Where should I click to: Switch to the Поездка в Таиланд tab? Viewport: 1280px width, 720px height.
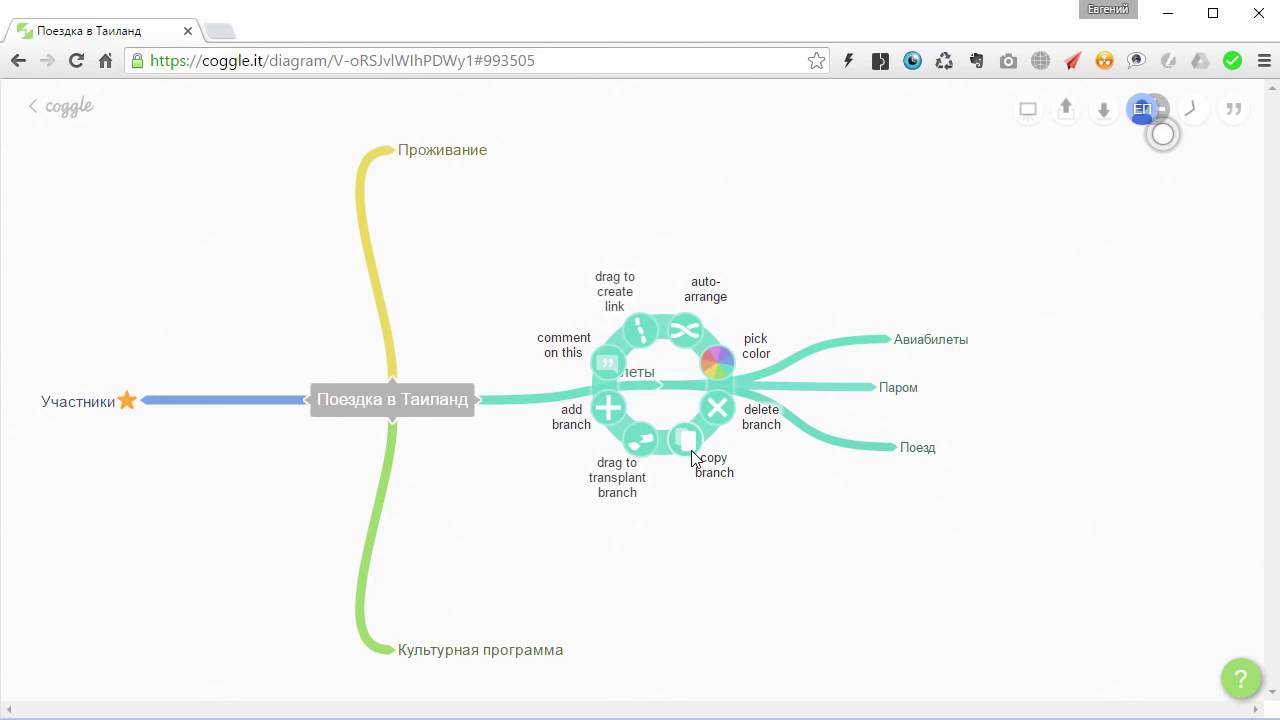pos(105,31)
